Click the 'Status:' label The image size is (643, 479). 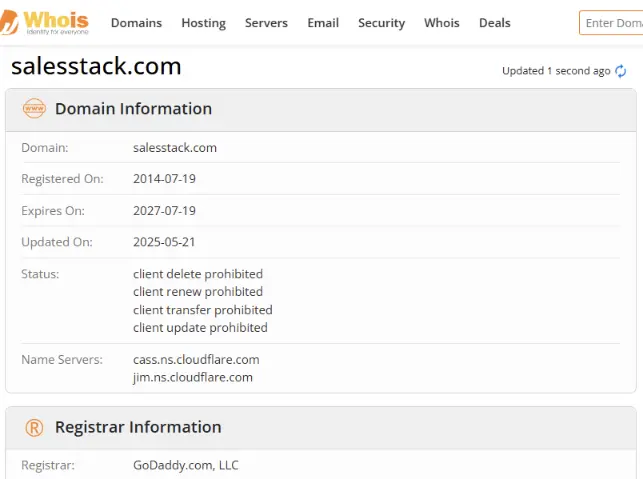[40, 274]
